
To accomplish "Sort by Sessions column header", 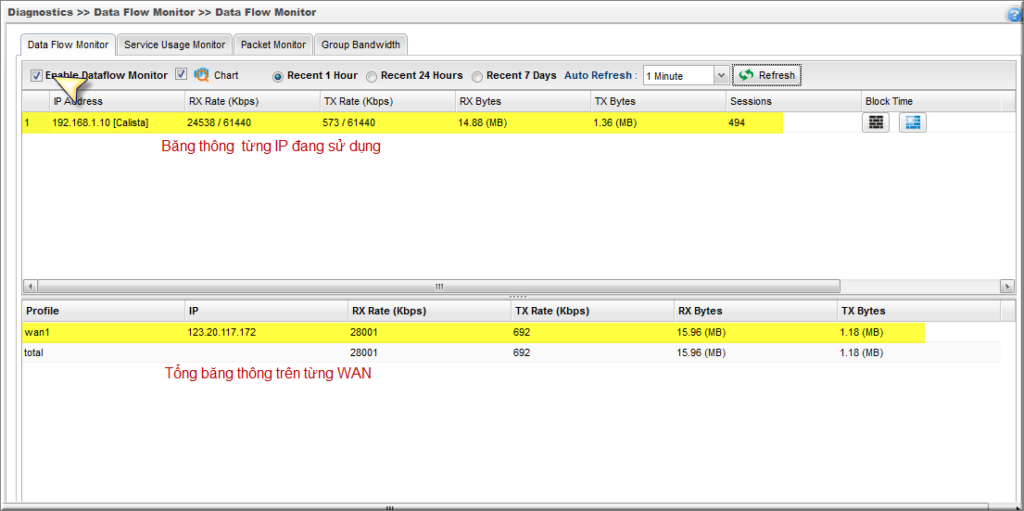I will coord(751,101).
